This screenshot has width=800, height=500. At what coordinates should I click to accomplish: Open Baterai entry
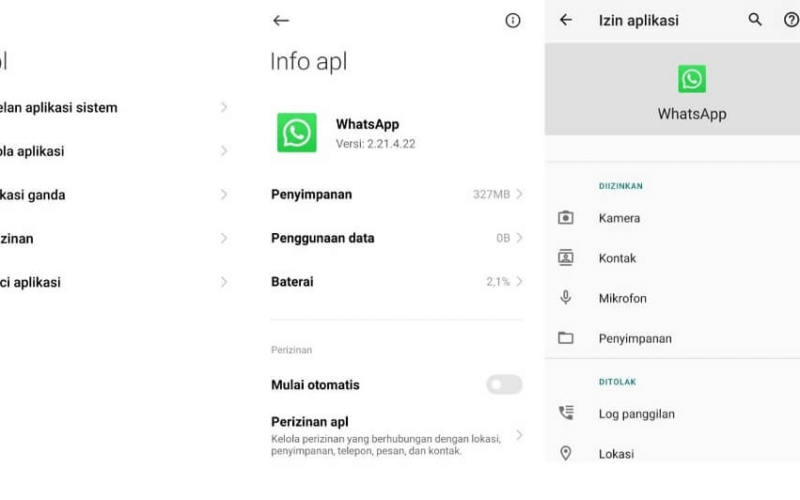[397, 281]
